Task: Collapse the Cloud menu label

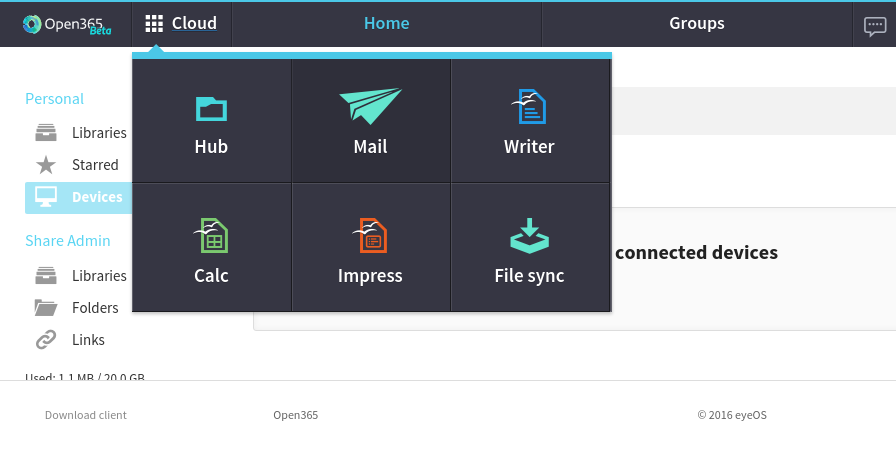Action: (194, 23)
